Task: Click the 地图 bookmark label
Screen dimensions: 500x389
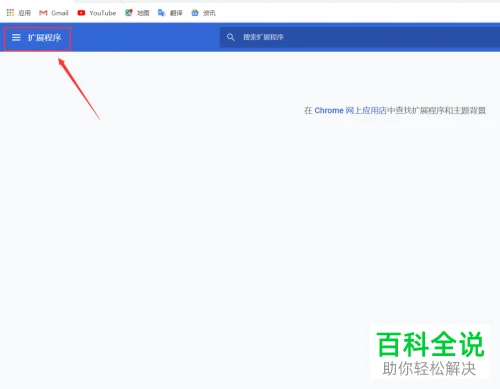Action: tap(143, 13)
